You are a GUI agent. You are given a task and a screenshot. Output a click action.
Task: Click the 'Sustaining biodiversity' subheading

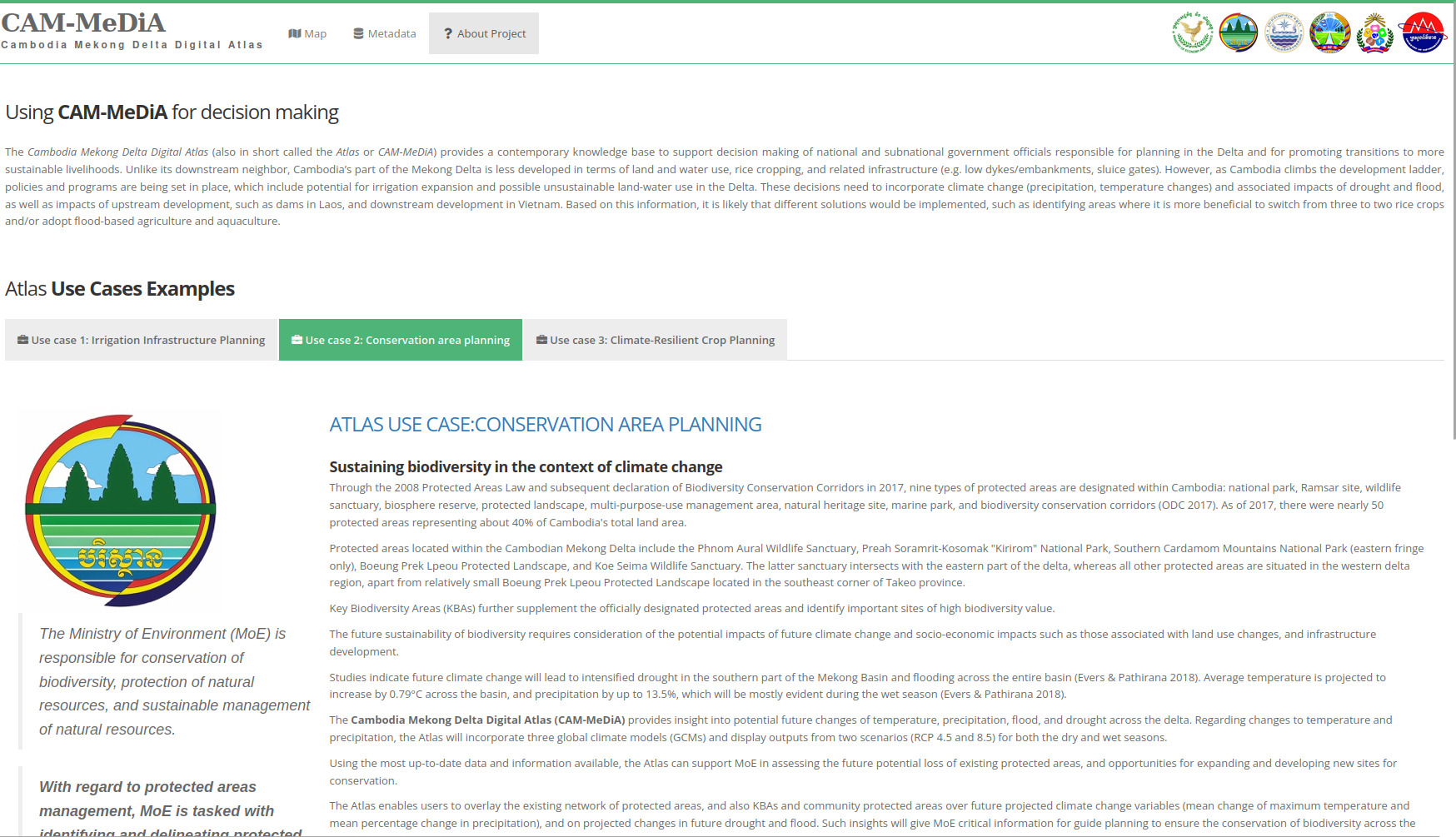click(526, 467)
